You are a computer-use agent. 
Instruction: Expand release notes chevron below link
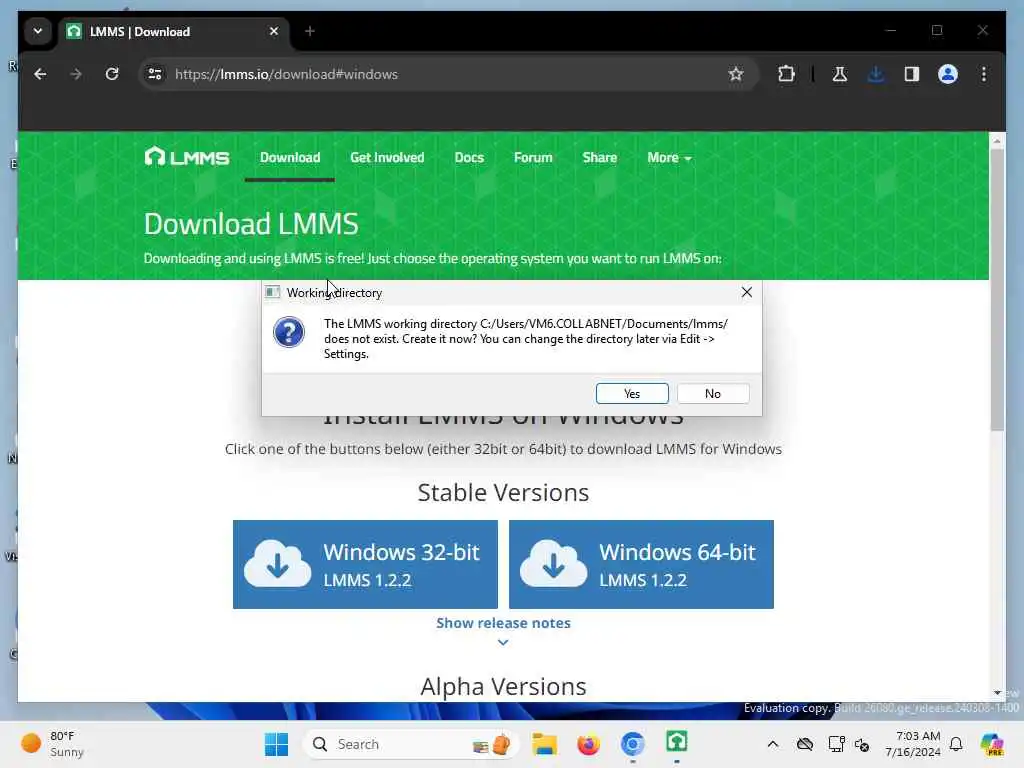point(503,643)
